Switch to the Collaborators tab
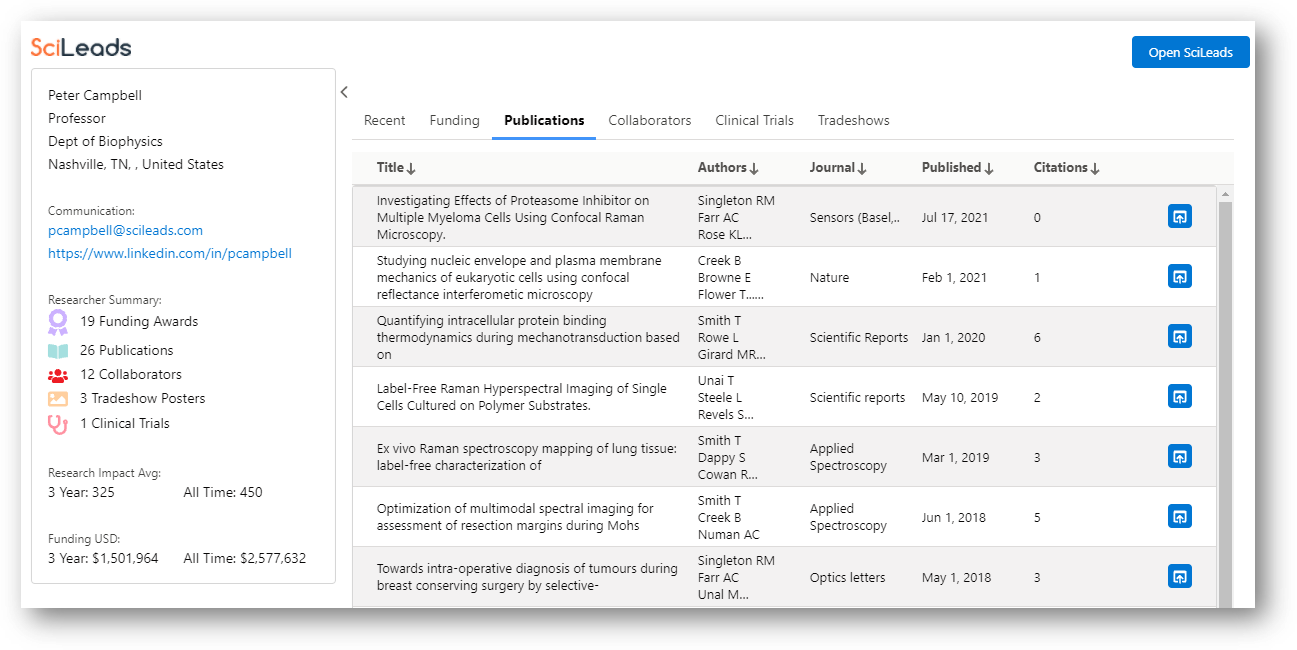 pos(649,120)
